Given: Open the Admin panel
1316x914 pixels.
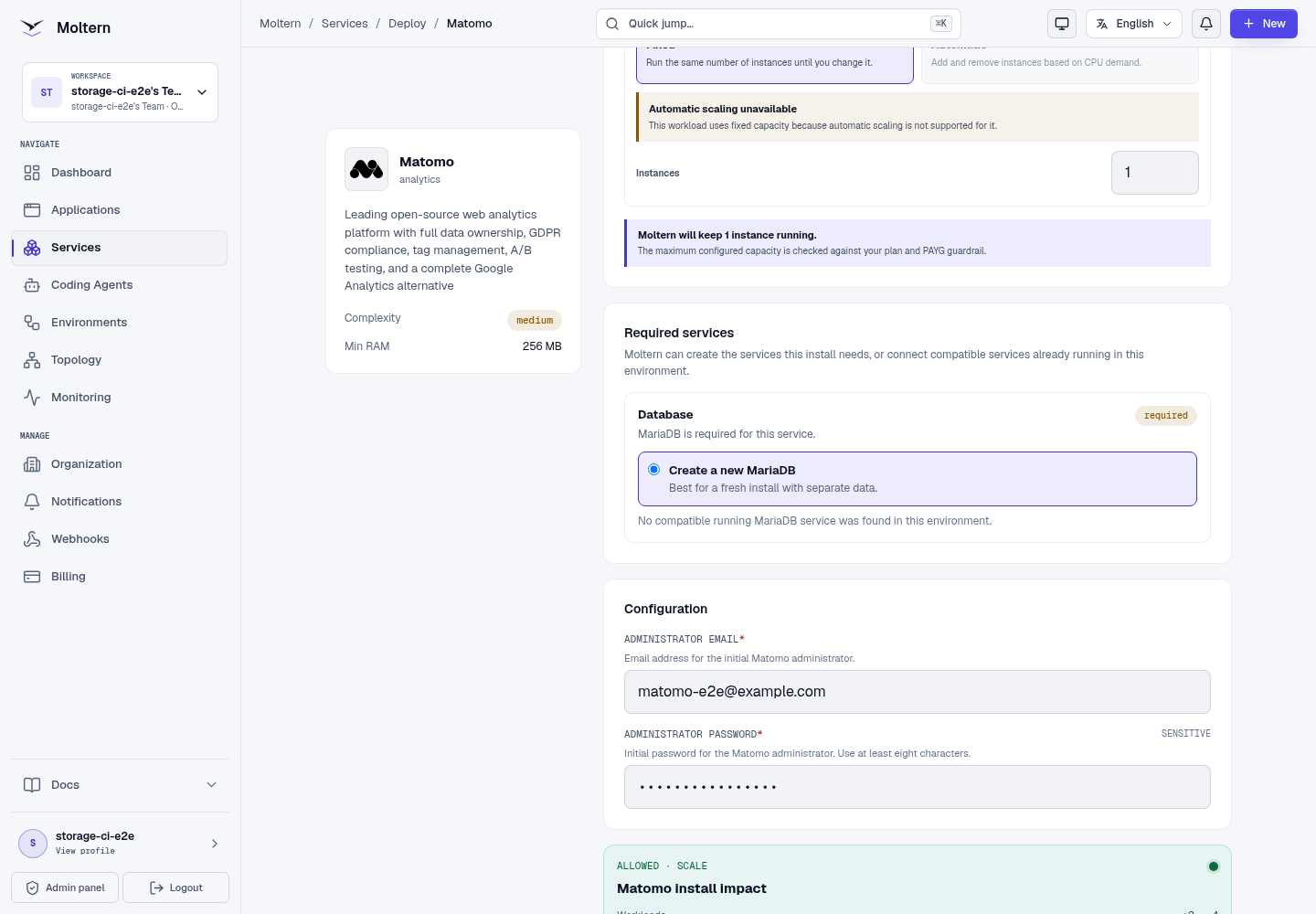Looking at the screenshot, I should pos(65,887).
